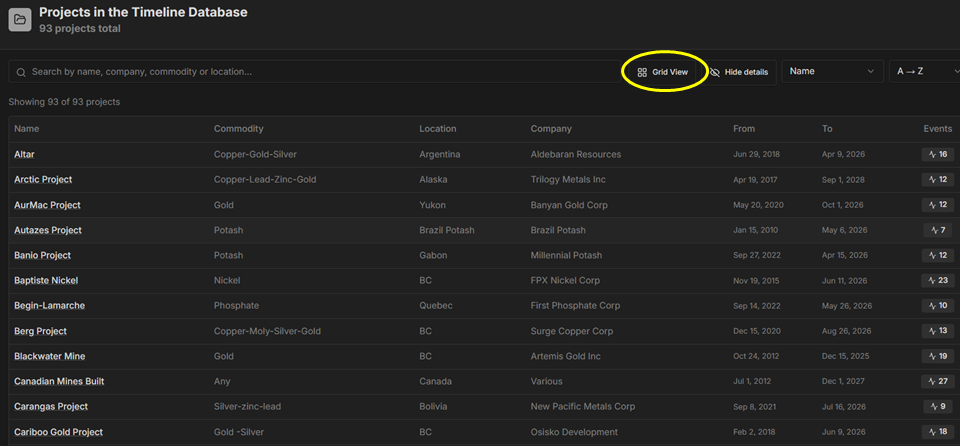Screen dimensions: 960x446
Task: Click the 16 events badge for Altar
Action: [x=938, y=154]
